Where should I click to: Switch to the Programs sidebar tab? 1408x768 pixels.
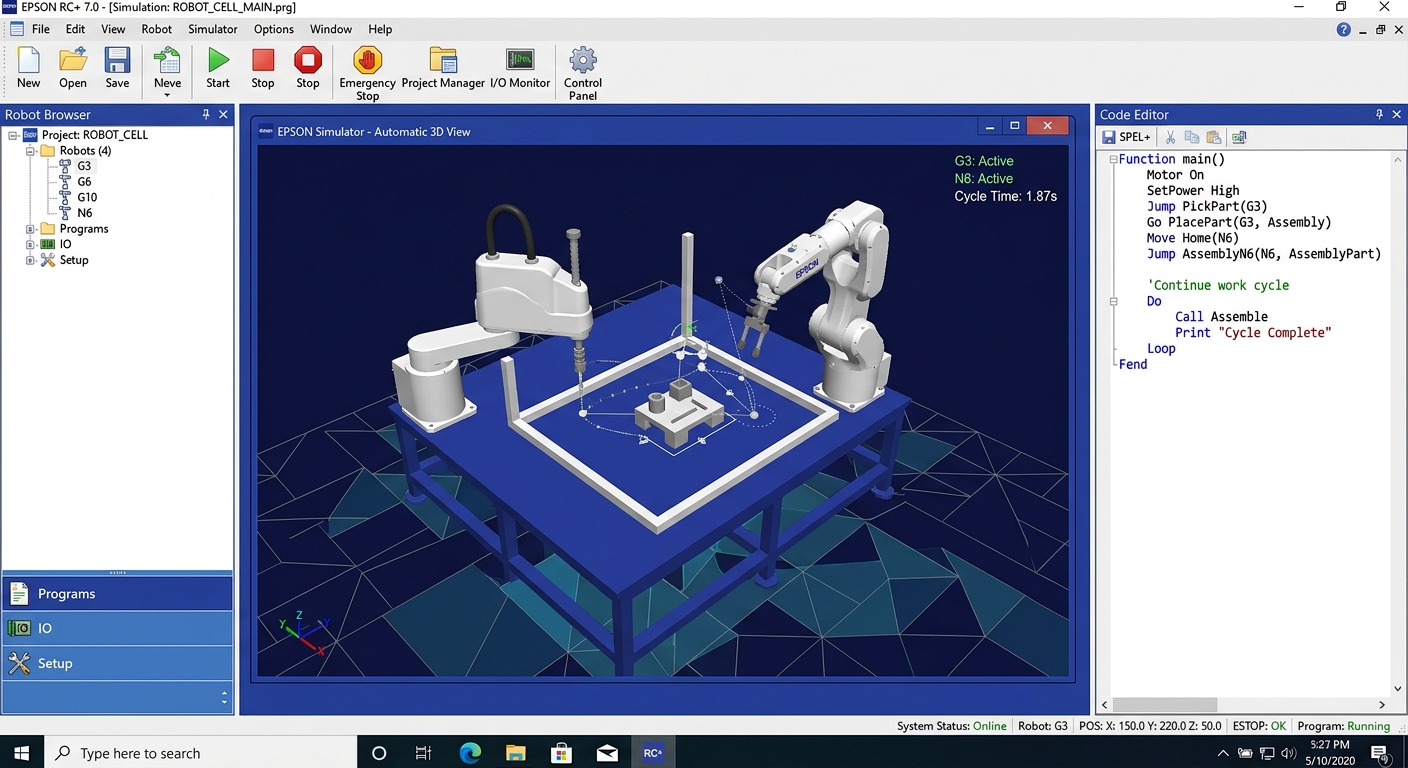(117, 593)
